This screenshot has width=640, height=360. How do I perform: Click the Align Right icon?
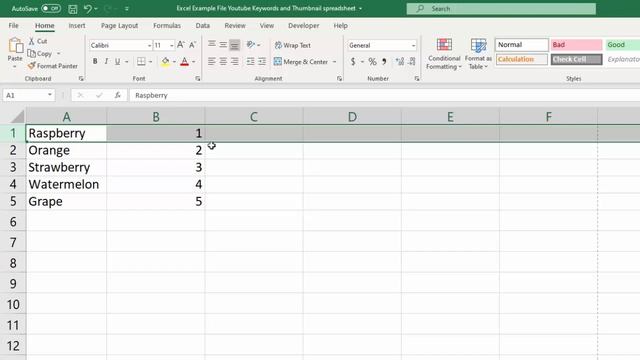pos(235,62)
